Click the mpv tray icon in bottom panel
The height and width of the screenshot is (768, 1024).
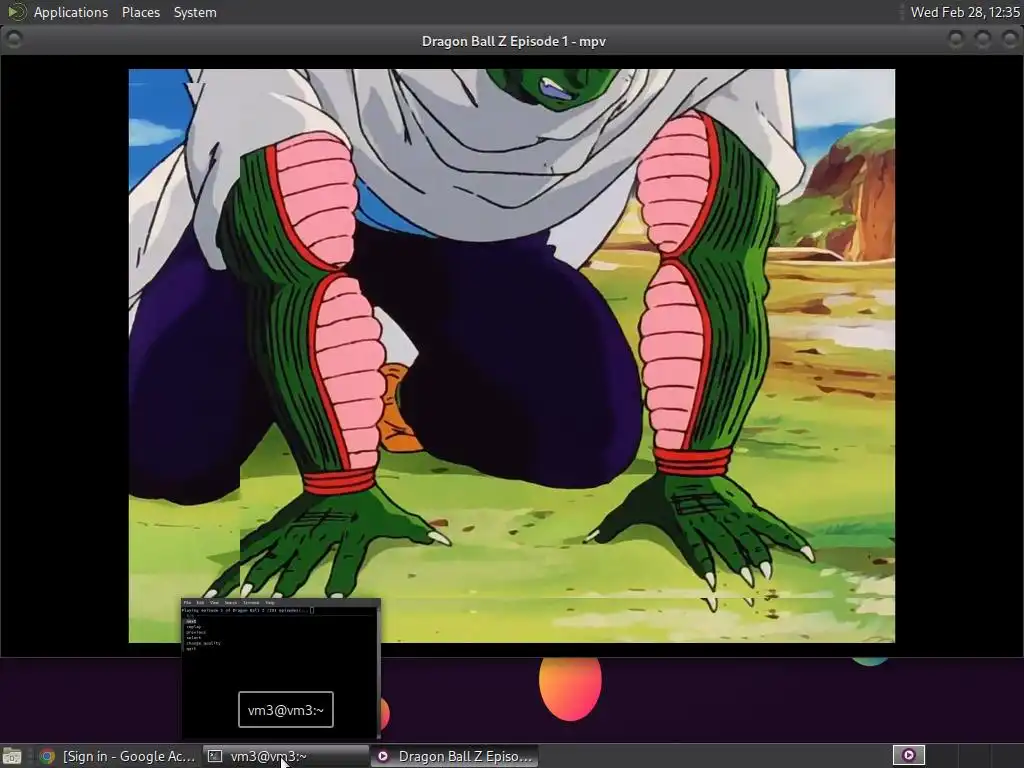click(x=908, y=756)
